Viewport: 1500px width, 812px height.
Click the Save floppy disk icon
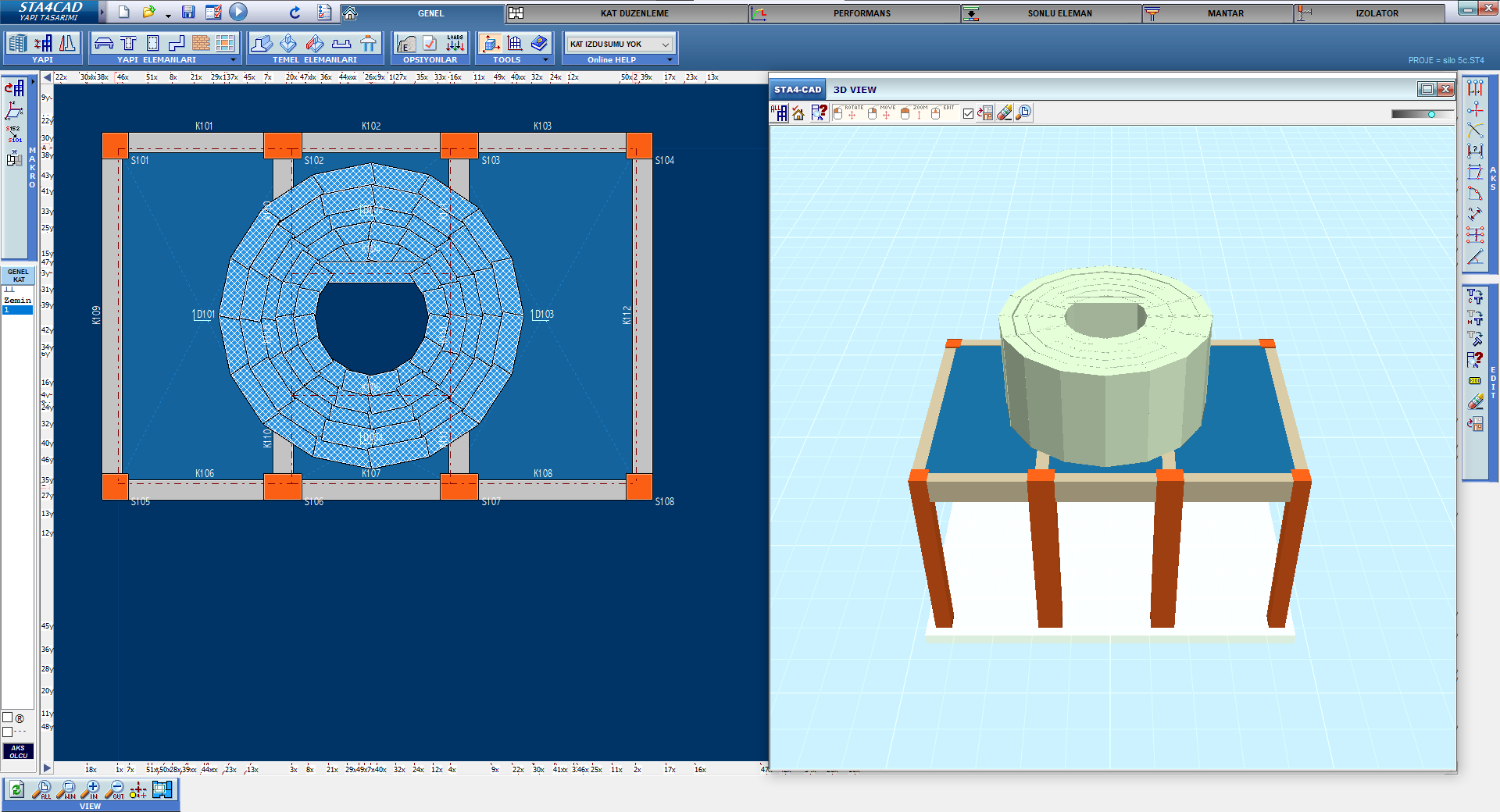coord(188,12)
